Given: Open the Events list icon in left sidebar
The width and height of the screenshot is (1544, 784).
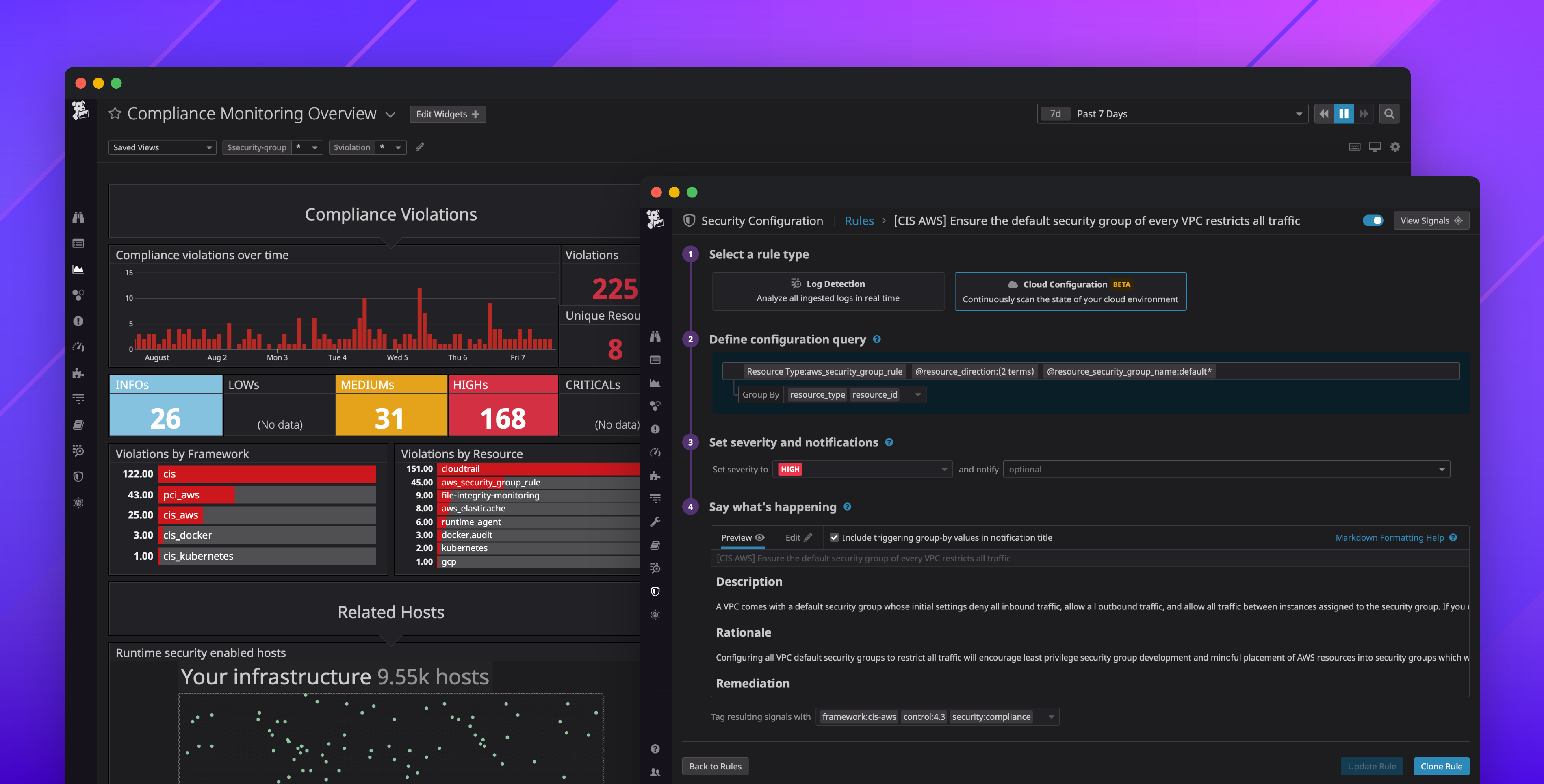Looking at the screenshot, I should (x=655, y=360).
